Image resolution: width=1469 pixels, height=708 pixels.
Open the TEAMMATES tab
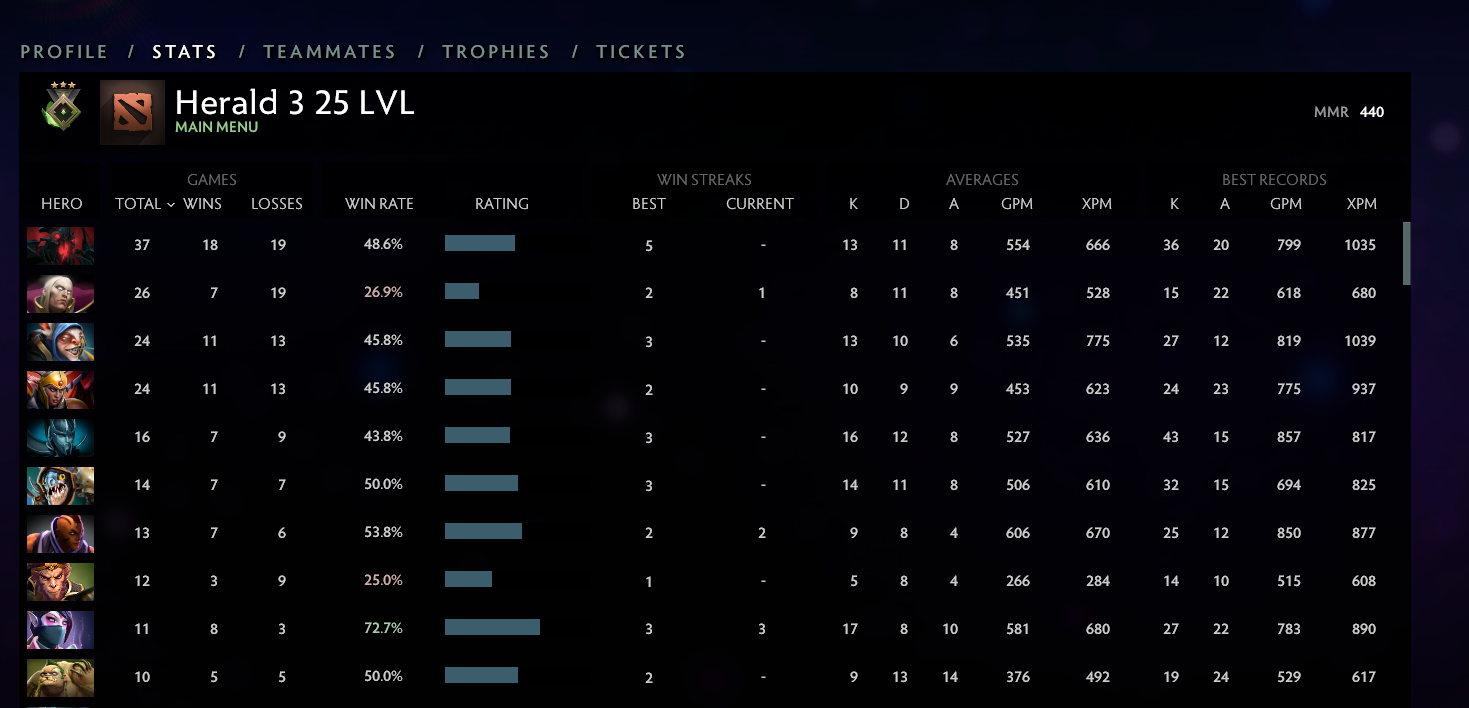(x=333, y=51)
